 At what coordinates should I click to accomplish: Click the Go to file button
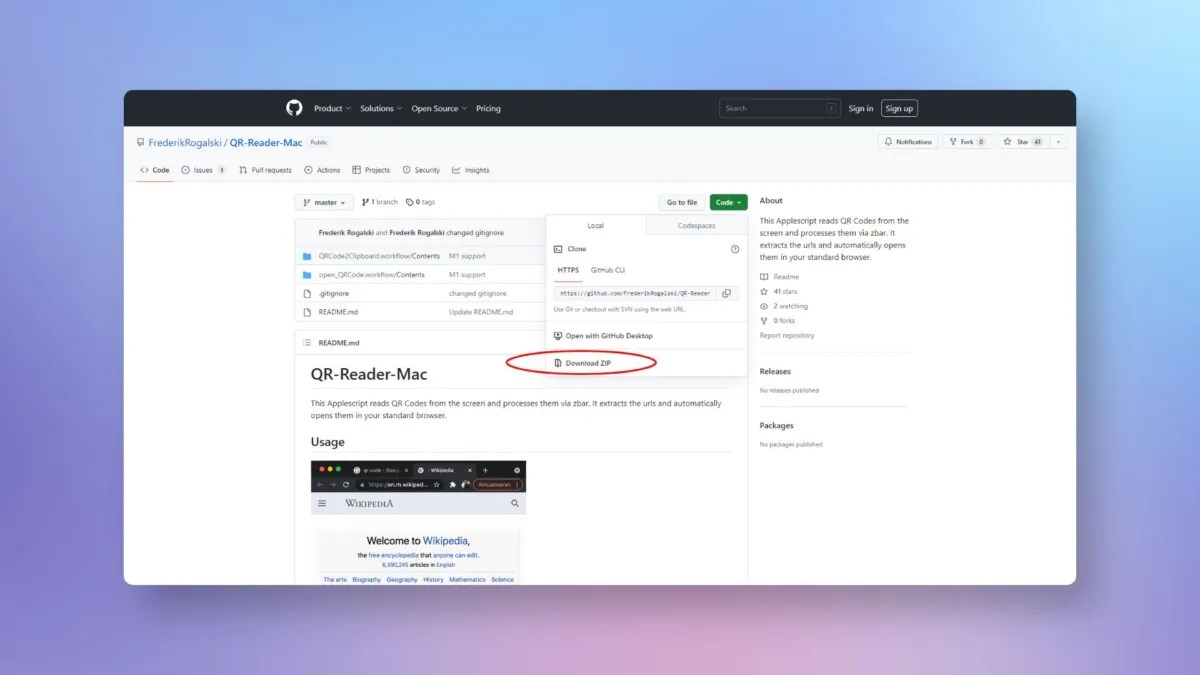point(682,202)
